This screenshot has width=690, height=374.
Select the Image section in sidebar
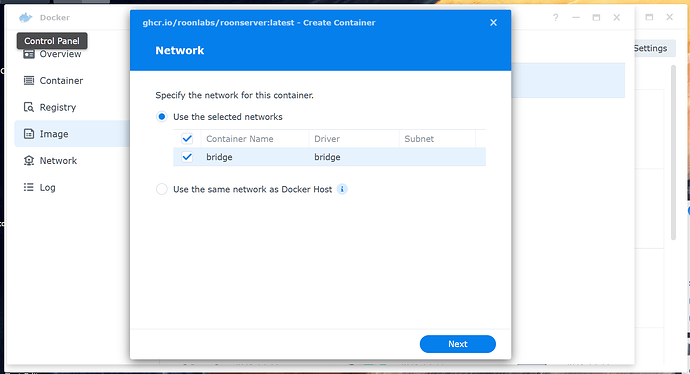point(72,134)
